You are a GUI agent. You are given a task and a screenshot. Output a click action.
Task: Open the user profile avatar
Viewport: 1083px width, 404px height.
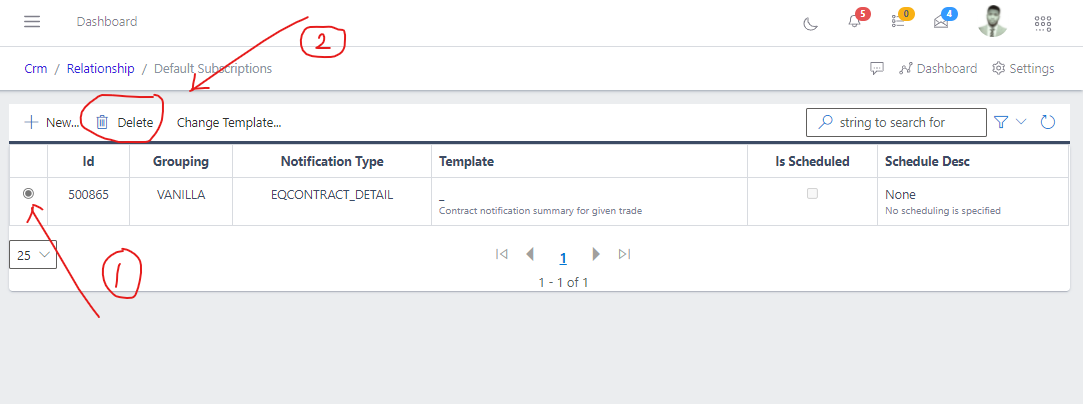[993, 21]
